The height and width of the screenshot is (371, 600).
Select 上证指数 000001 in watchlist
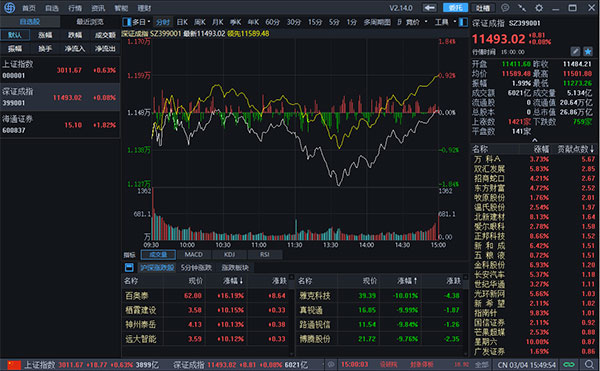point(60,70)
